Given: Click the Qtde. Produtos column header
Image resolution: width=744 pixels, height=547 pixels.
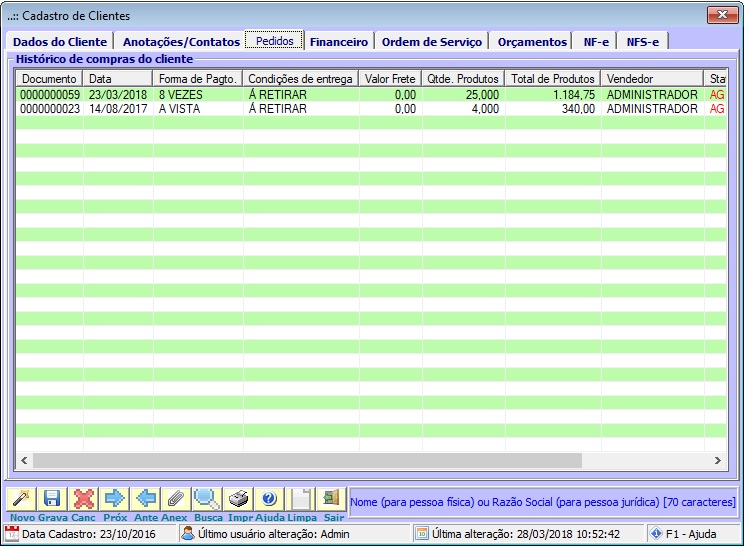Looking at the screenshot, I should tap(463, 79).
